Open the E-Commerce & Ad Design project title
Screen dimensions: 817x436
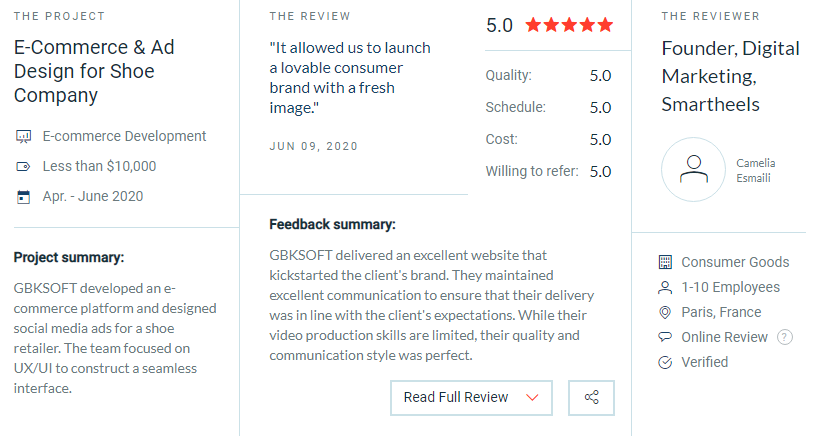point(94,71)
